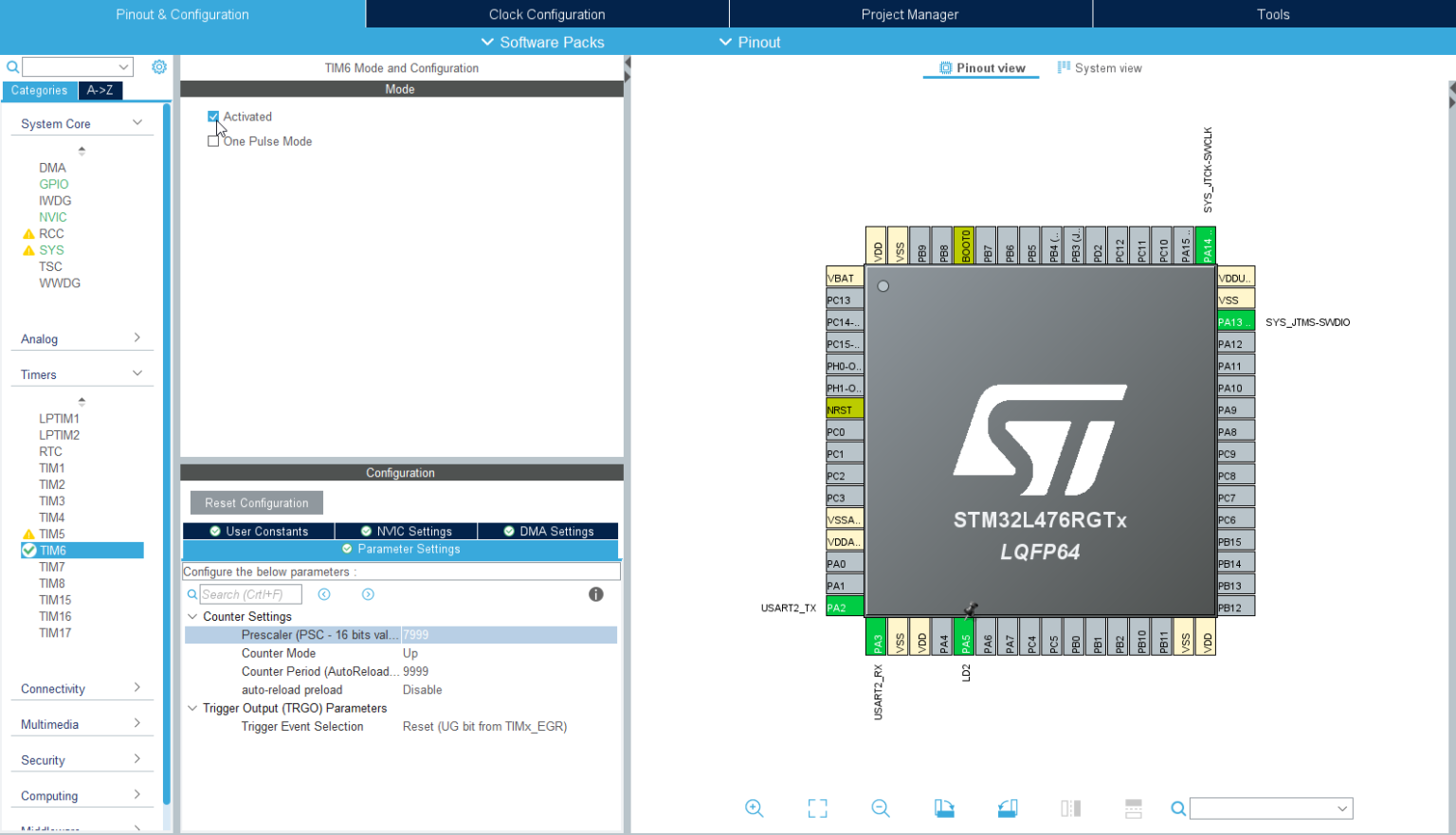Viewport: 1456px width, 835px height.
Task: Switch to the Clock Configuration tab
Action: pos(547,13)
